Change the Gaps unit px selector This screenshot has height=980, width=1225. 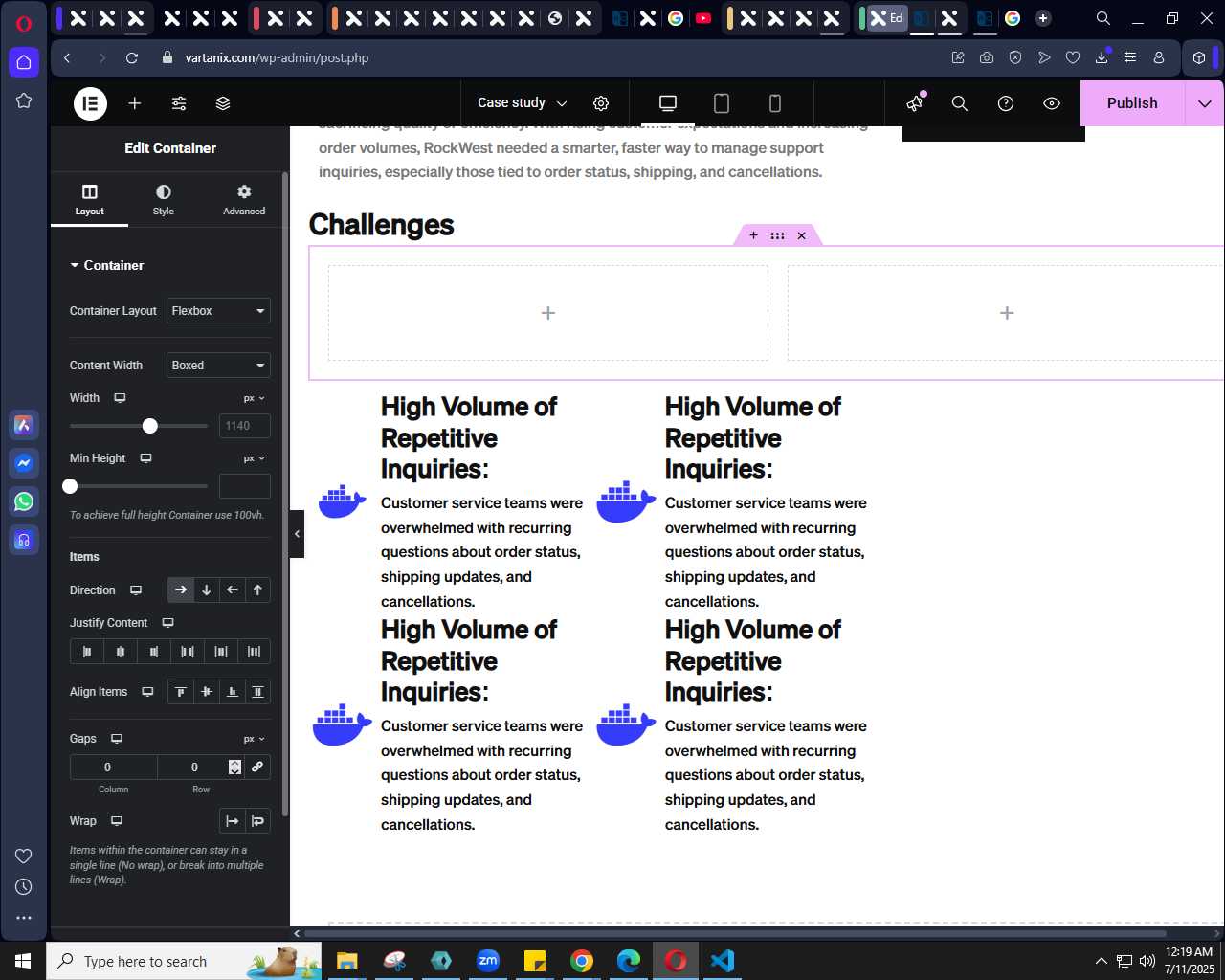click(x=254, y=739)
